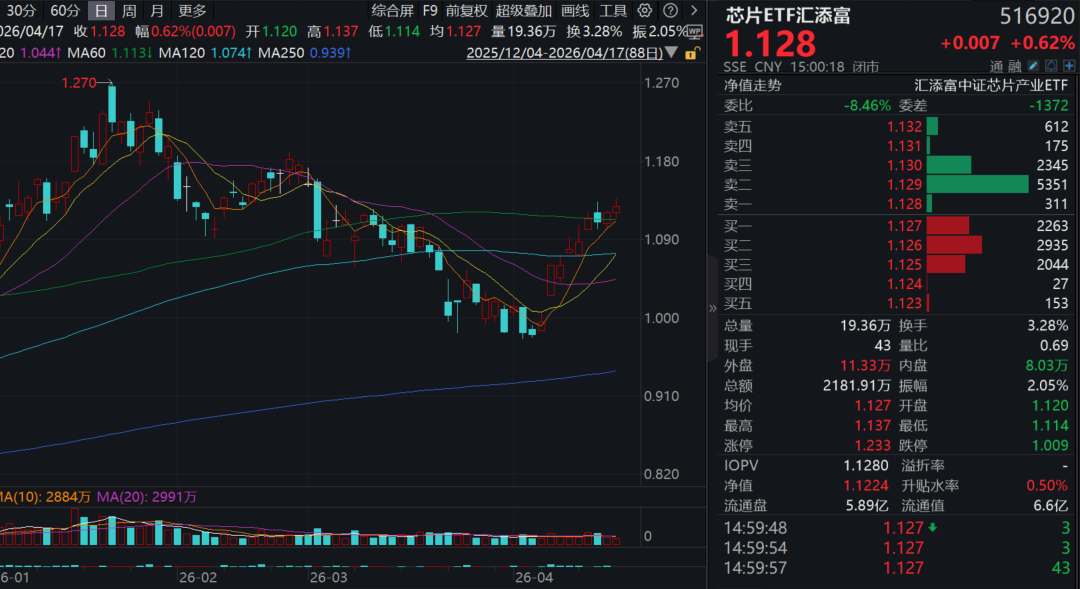Collapse the right quote panel chevron
Image resolution: width=1080 pixels, height=589 pixels.
click(x=712, y=308)
